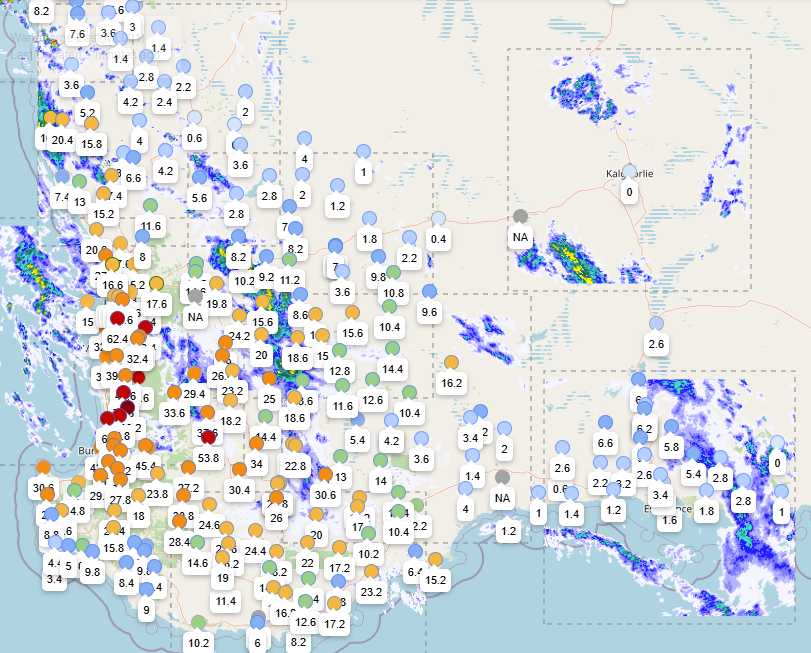This screenshot has height=653, width=811.
Task: Click the 5.8 station marker
Action: [671, 427]
